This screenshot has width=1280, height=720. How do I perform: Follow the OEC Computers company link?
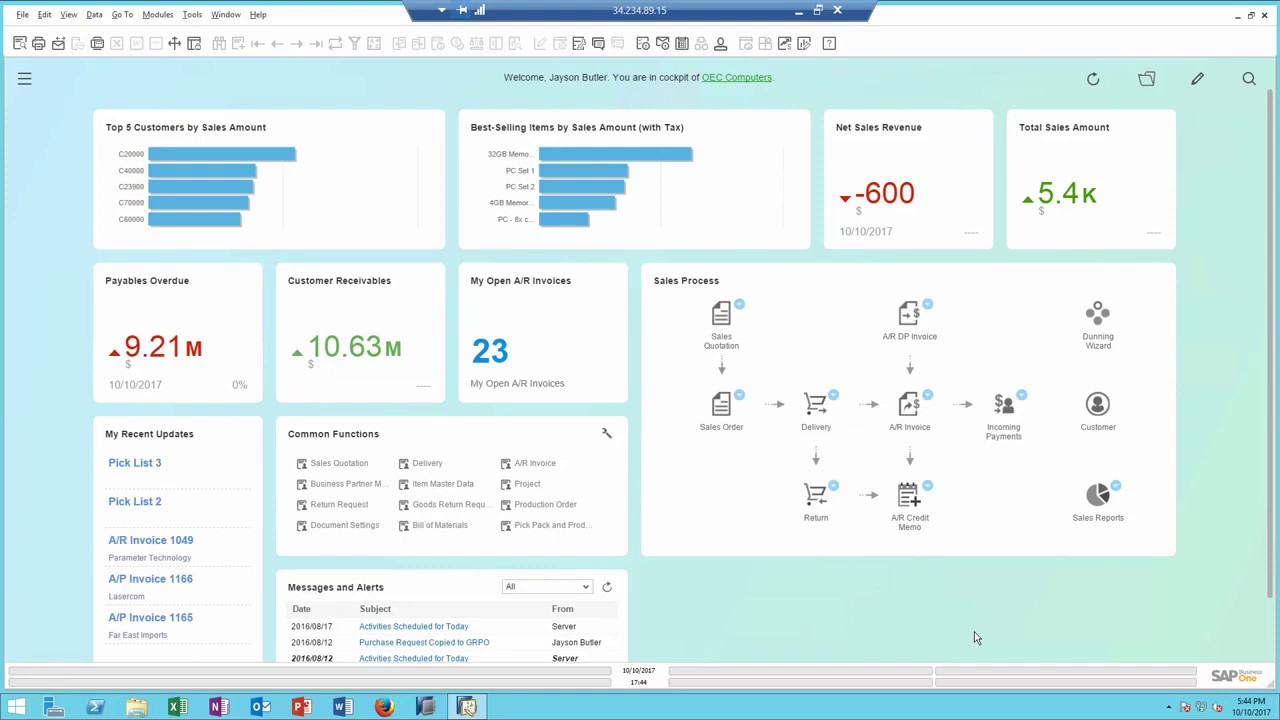tap(737, 77)
